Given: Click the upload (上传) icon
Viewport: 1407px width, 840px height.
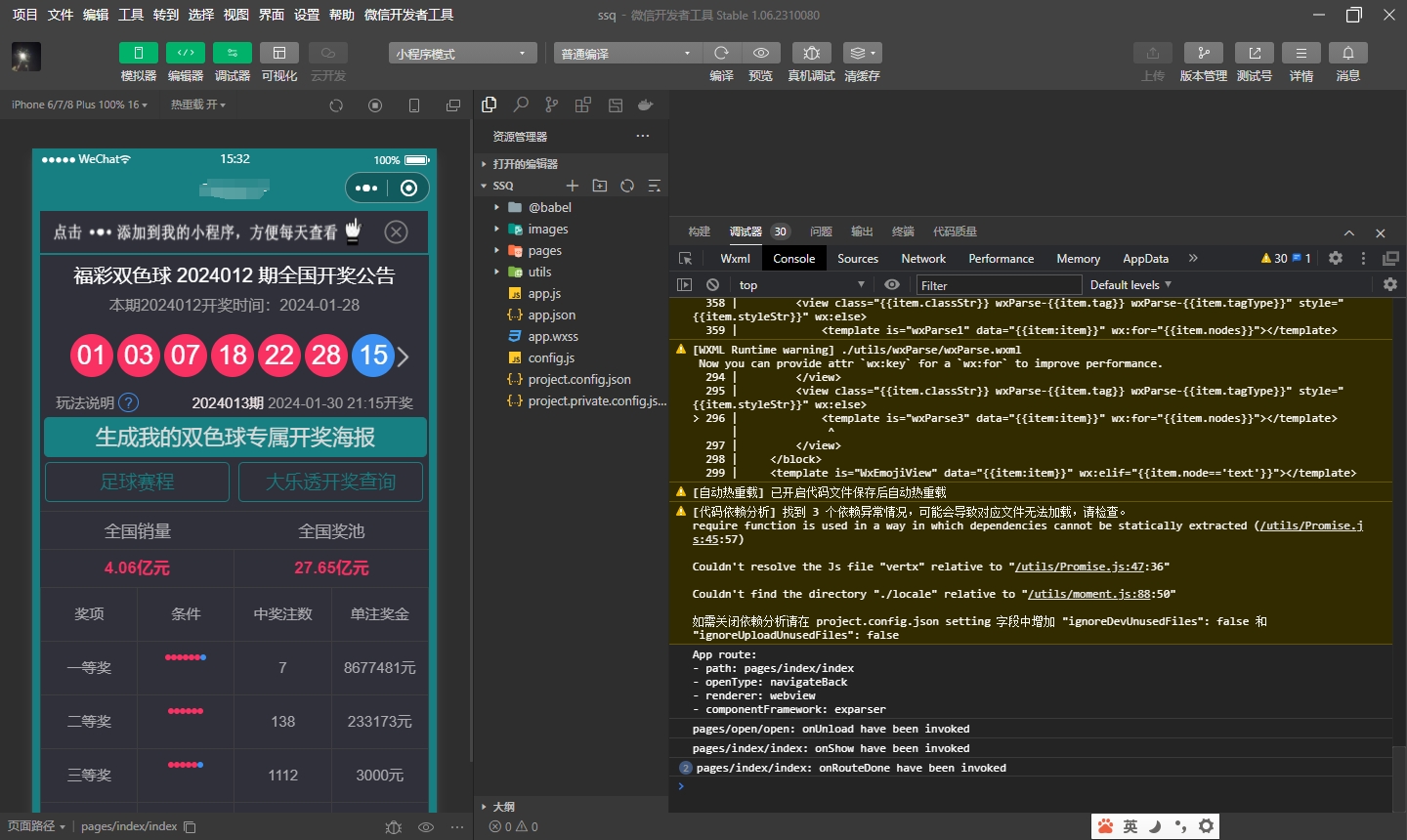Looking at the screenshot, I should 1152,53.
